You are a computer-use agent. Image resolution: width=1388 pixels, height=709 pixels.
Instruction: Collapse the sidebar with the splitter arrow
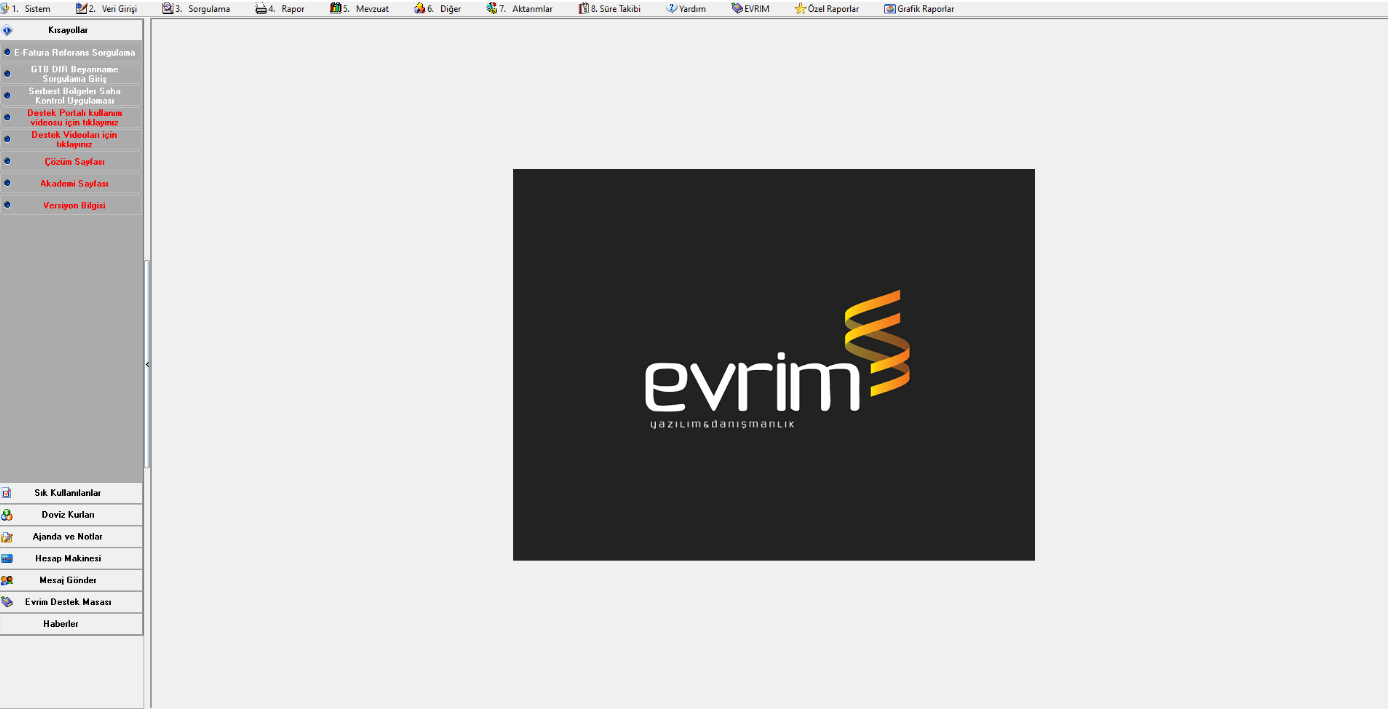tap(148, 365)
